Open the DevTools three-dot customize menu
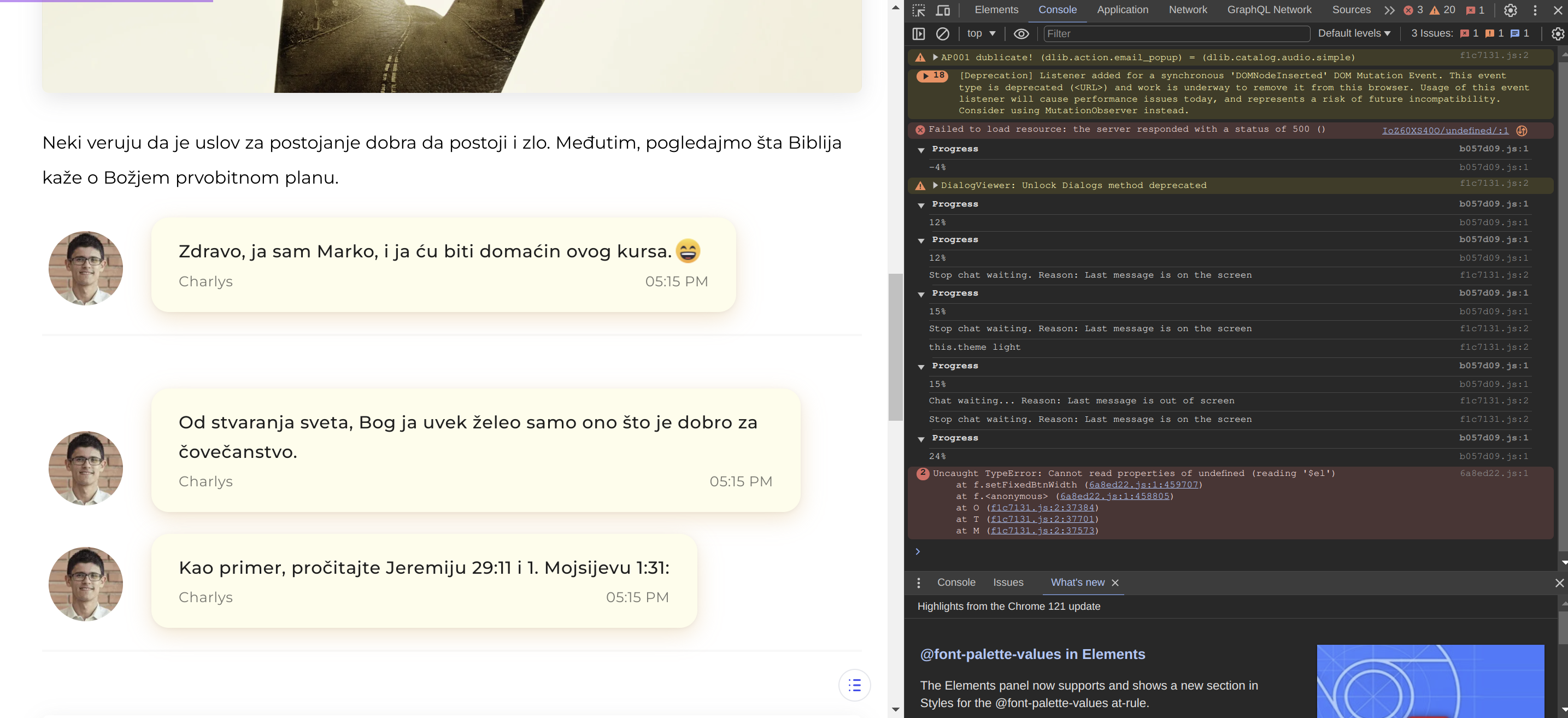The width and height of the screenshot is (1568, 718). click(x=1535, y=10)
